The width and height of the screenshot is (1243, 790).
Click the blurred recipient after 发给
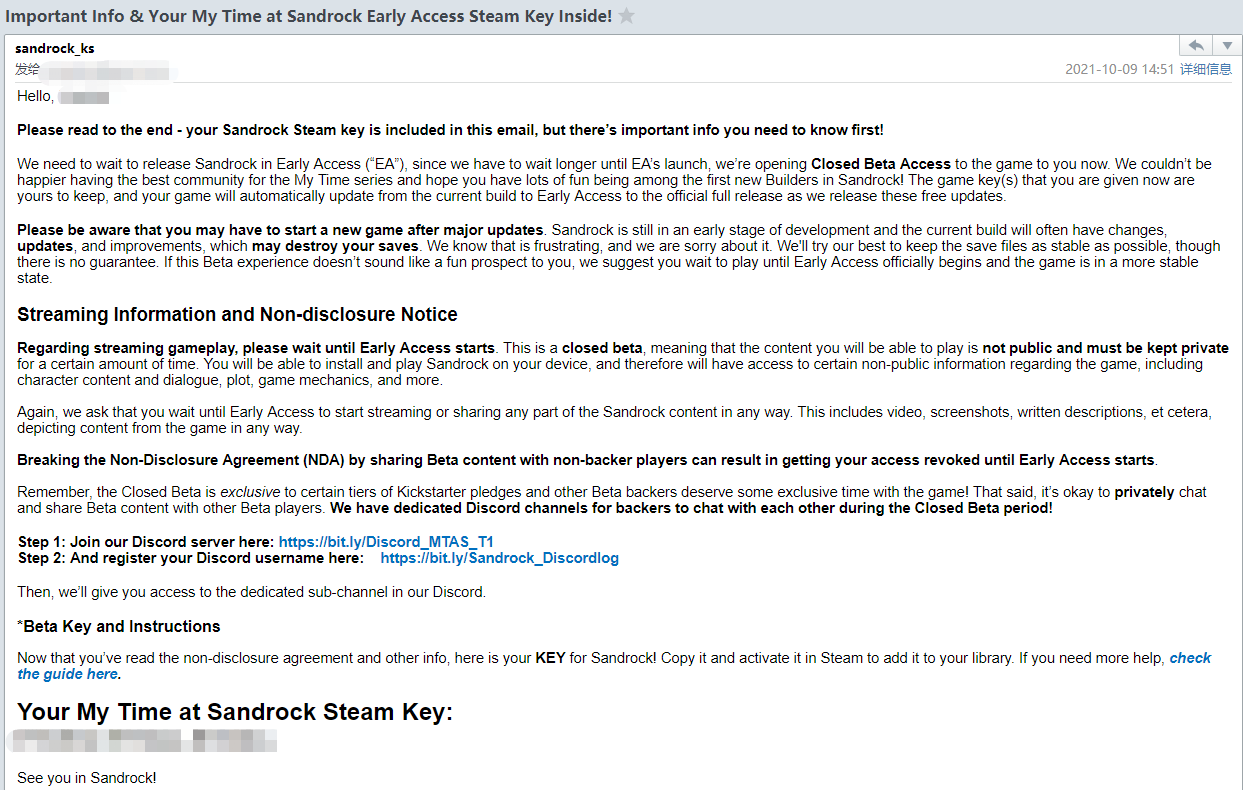(108, 70)
